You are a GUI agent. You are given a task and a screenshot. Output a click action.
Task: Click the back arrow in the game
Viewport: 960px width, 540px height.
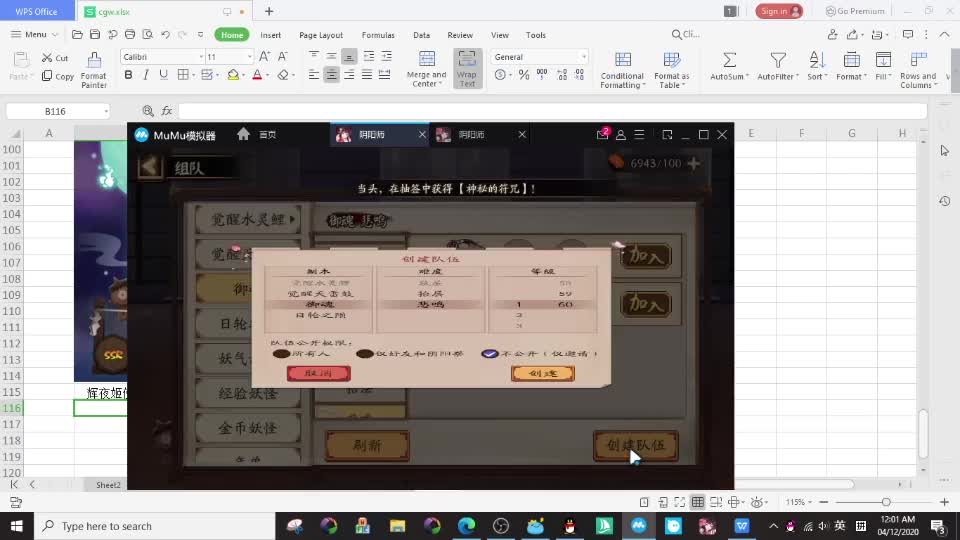coord(150,167)
